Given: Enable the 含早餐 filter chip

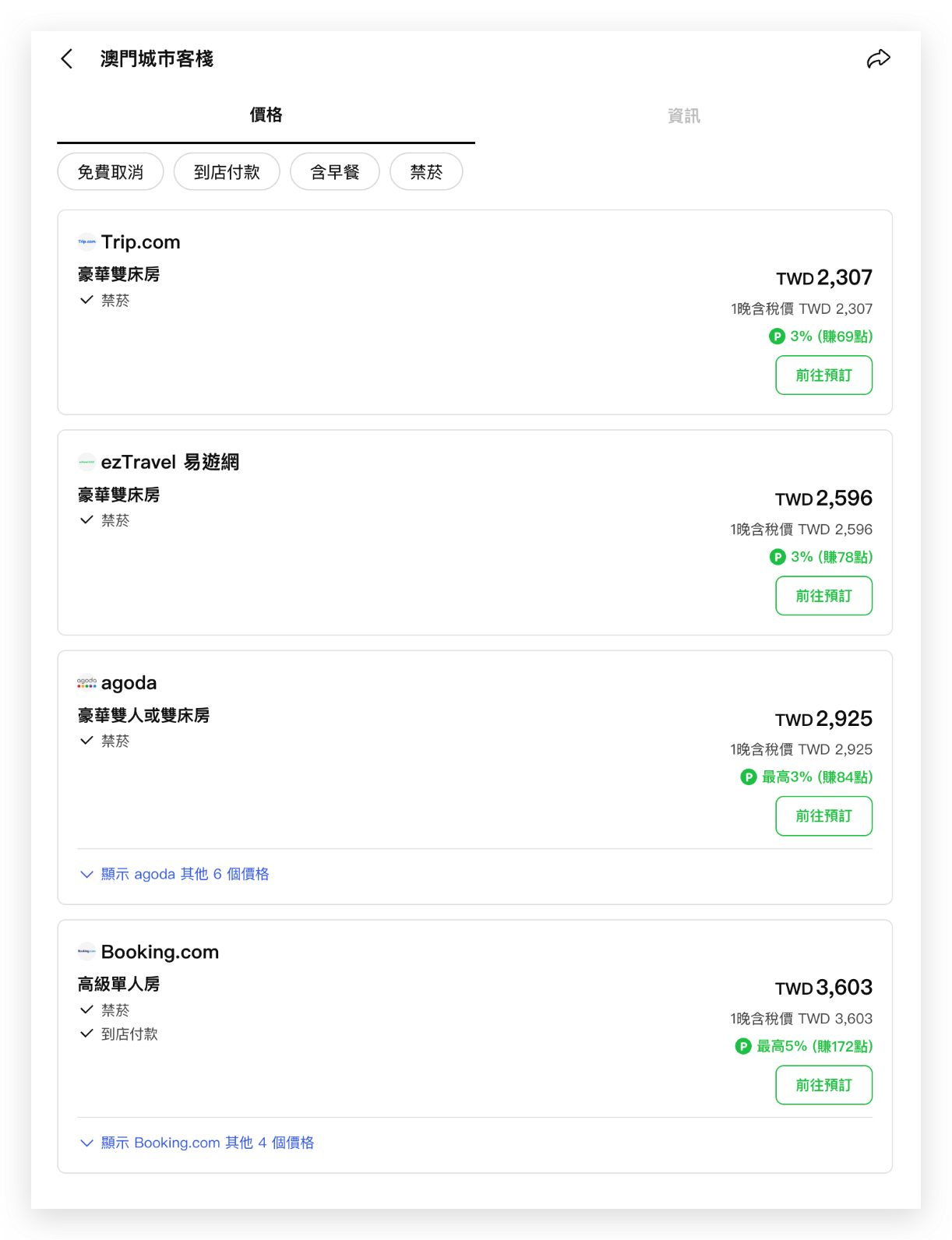Looking at the screenshot, I should coord(335,172).
